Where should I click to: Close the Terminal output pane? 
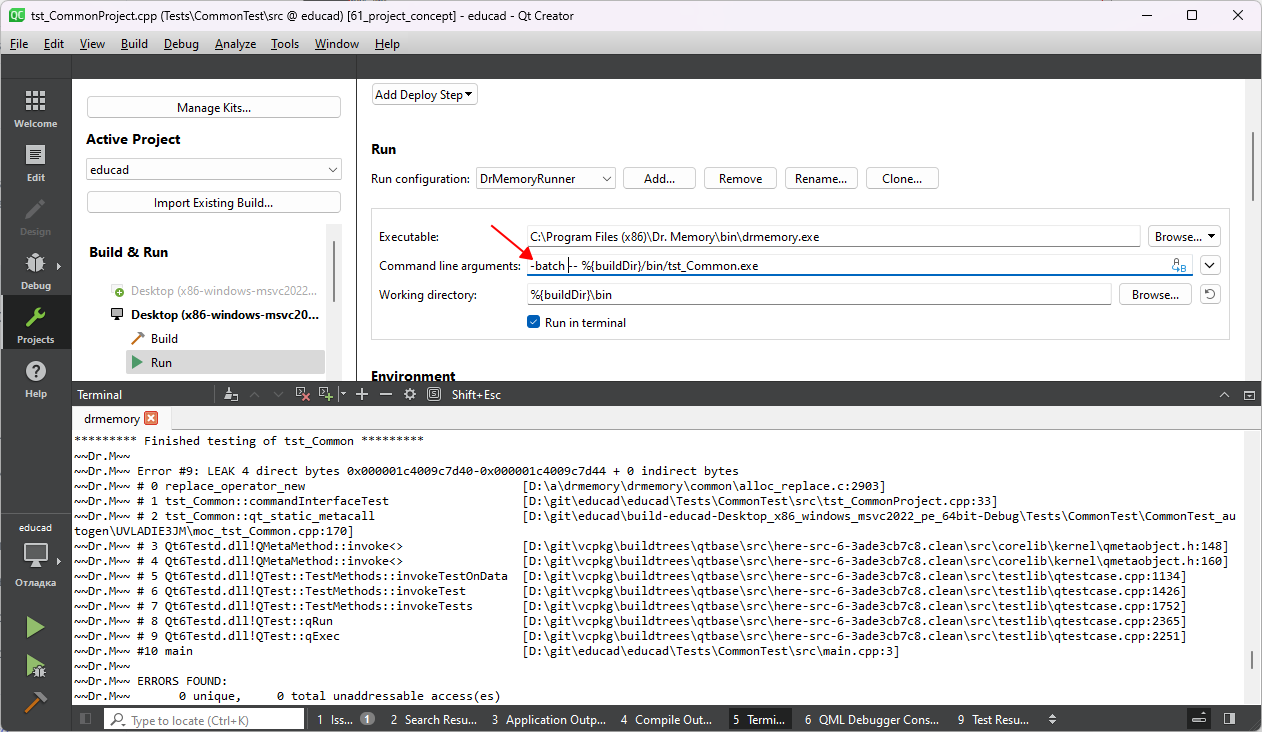pyautogui.click(x=1248, y=395)
